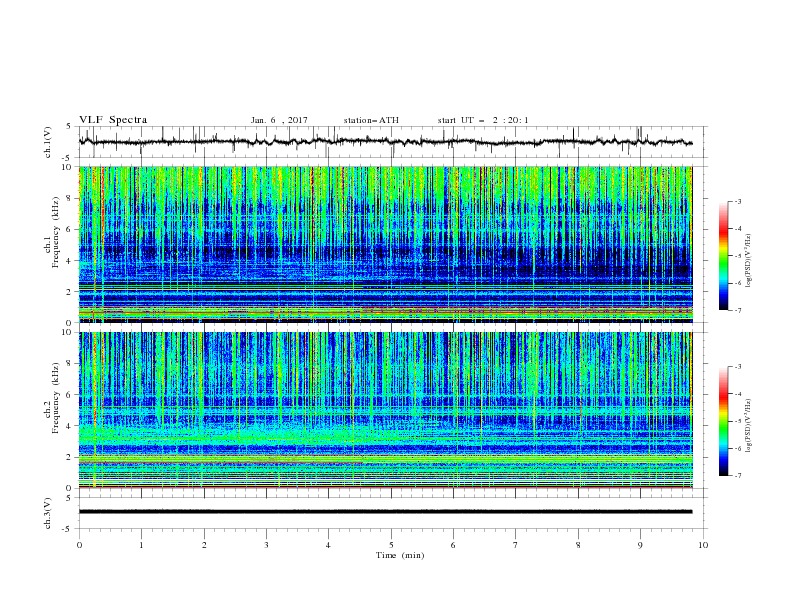
Task: Click inside the ch.1 spectrogram panel
Action: (385, 244)
